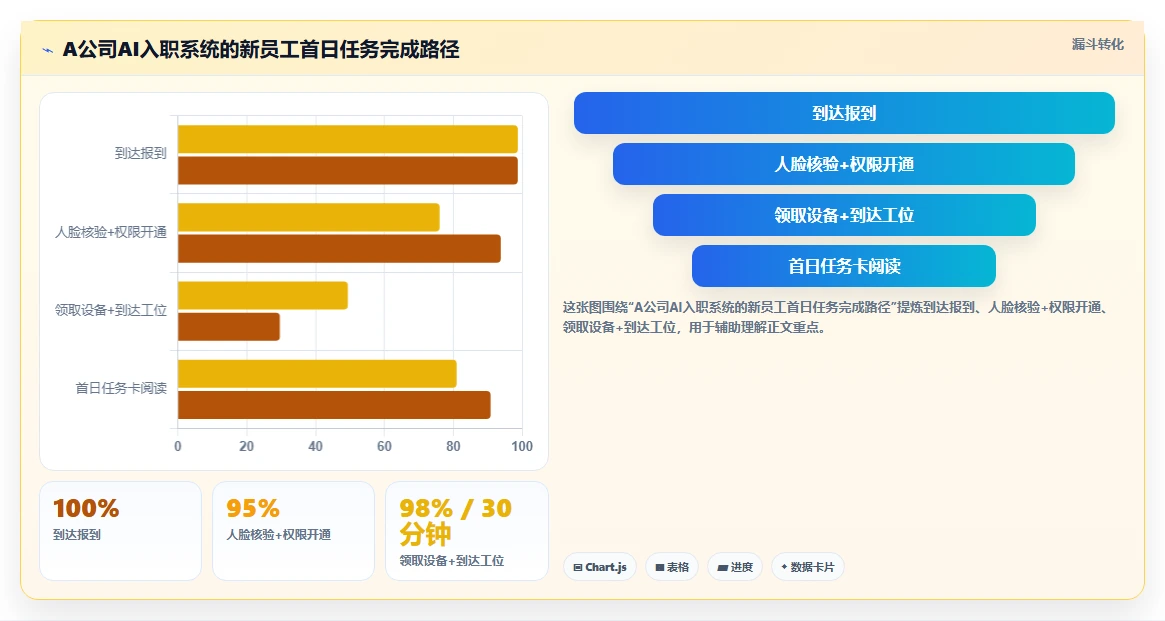Click the description paragraph beginning 这张图围绕
Viewport: 1165px width, 621px height.
pyautogui.click(x=836, y=317)
